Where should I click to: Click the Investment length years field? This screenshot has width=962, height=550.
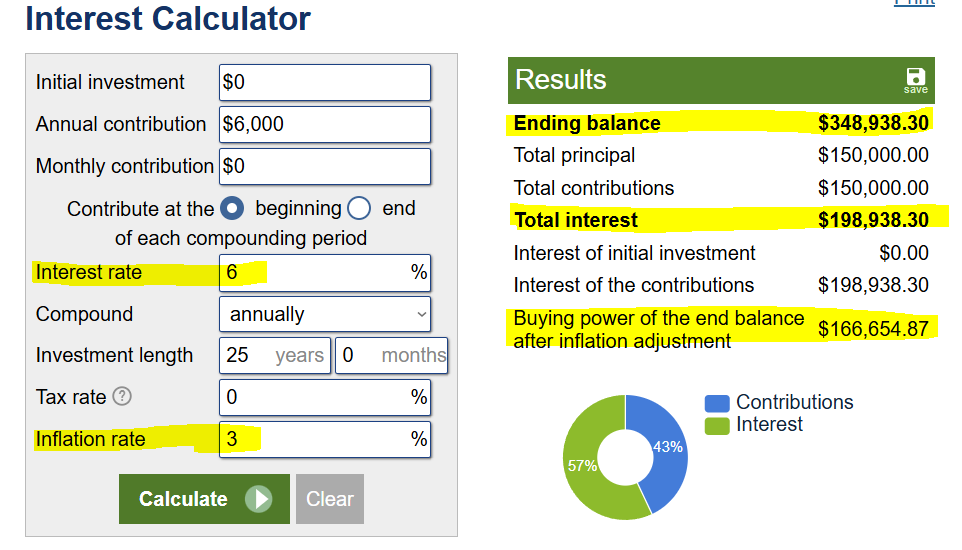[x=275, y=355]
